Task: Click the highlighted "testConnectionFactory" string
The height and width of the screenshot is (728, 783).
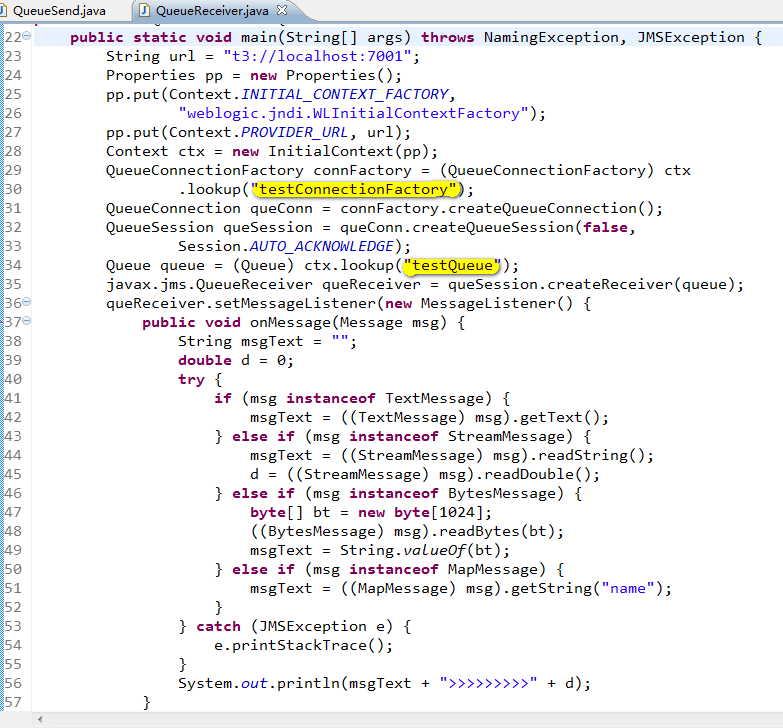Action: tap(356, 190)
